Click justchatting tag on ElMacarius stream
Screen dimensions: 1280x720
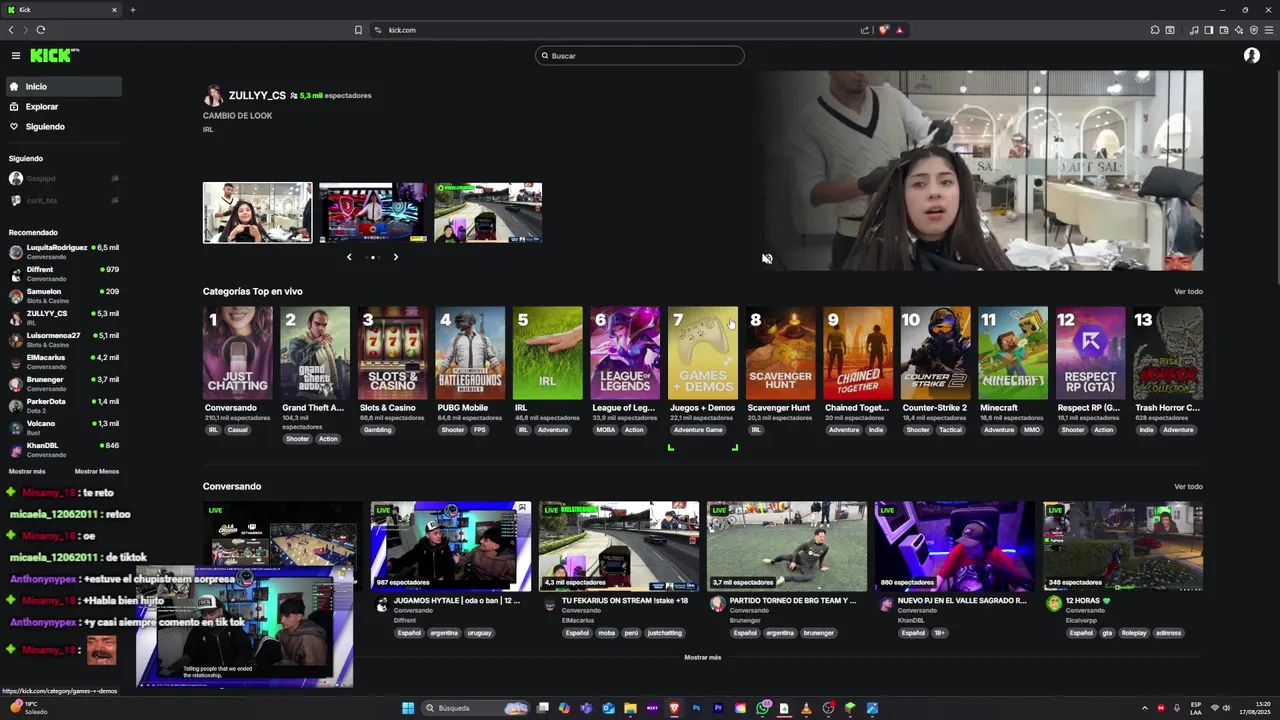pyautogui.click(x=664, y=633)
